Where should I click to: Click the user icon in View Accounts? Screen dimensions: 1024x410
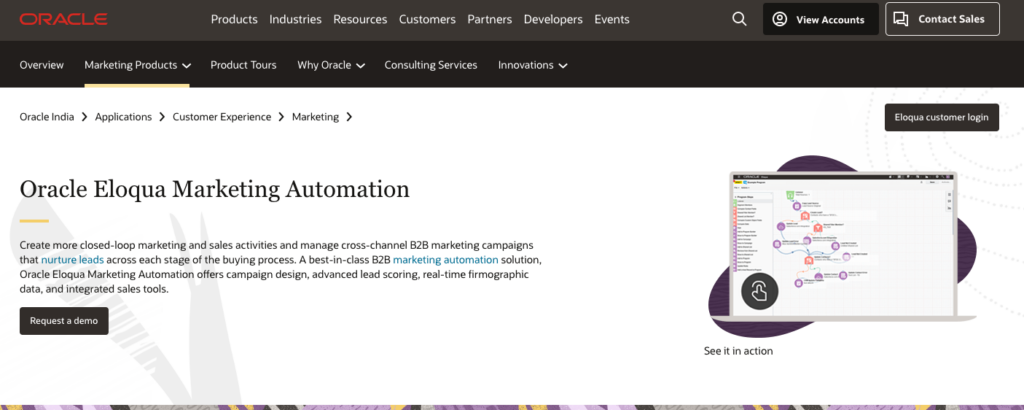(x=780, y=20)
